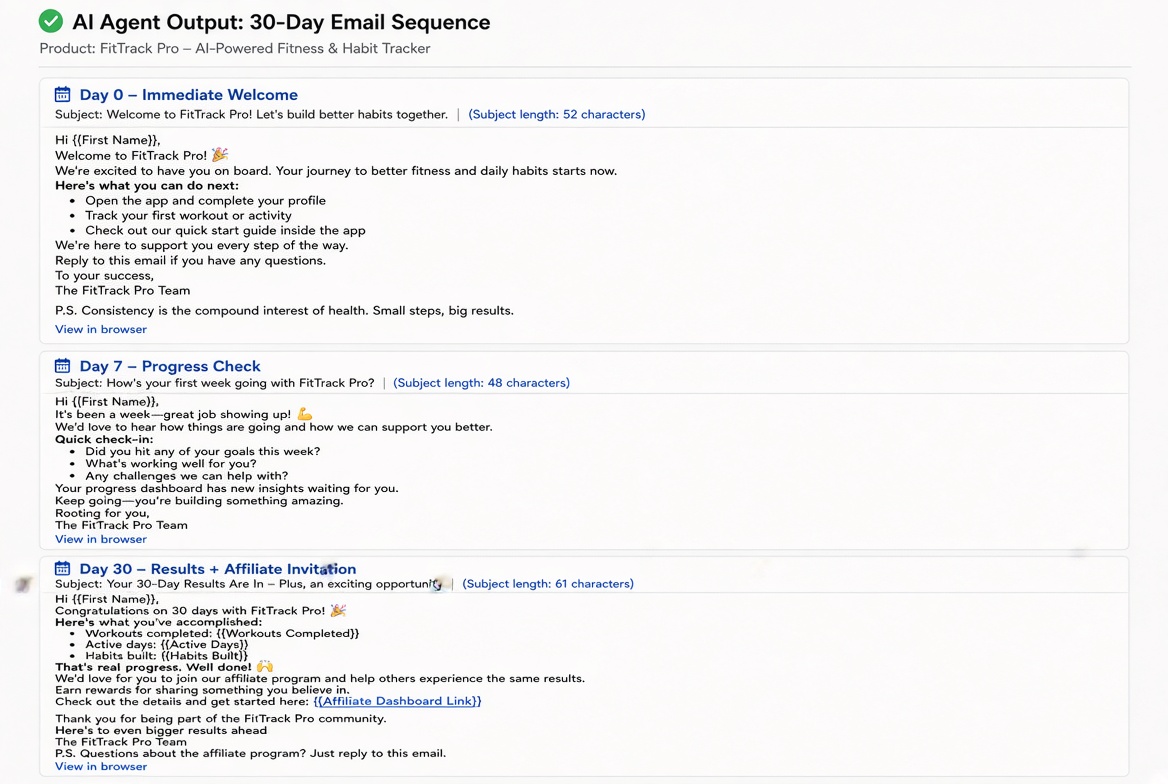Image resolution: width=1168 pixels, height=784 pixels.
Task: Click the Active days placeholder bullet
Action: point(166,645)
